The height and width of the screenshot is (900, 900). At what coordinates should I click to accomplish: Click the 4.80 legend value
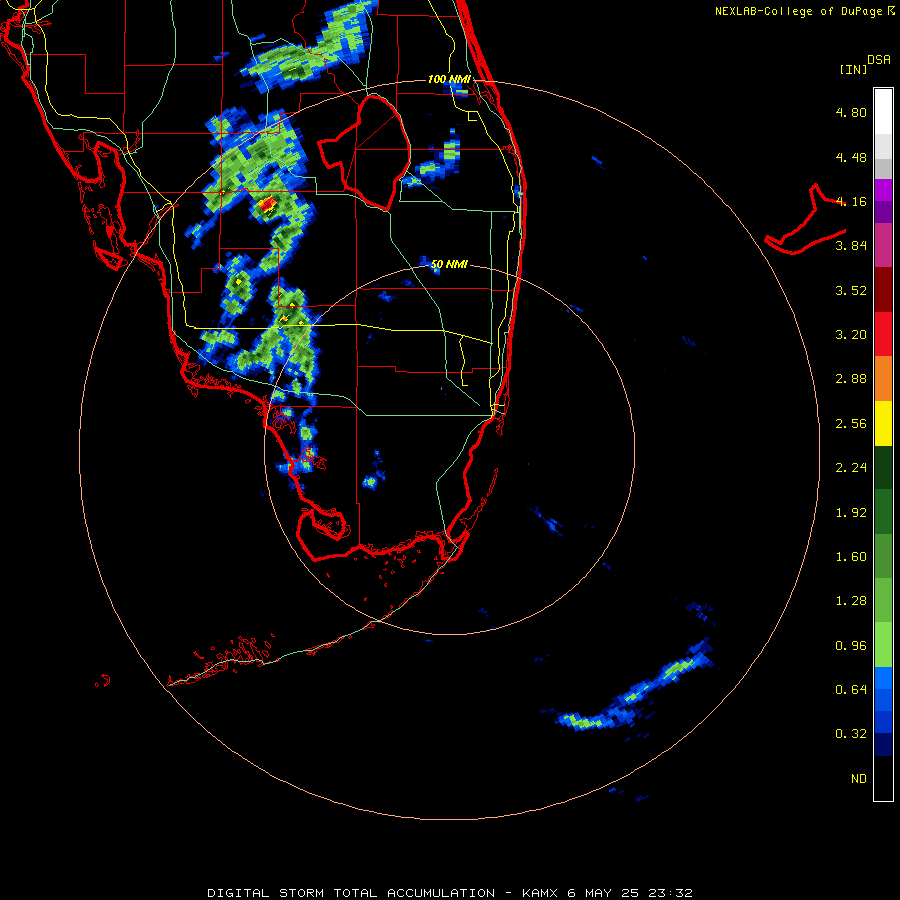(x=851, y=112)
